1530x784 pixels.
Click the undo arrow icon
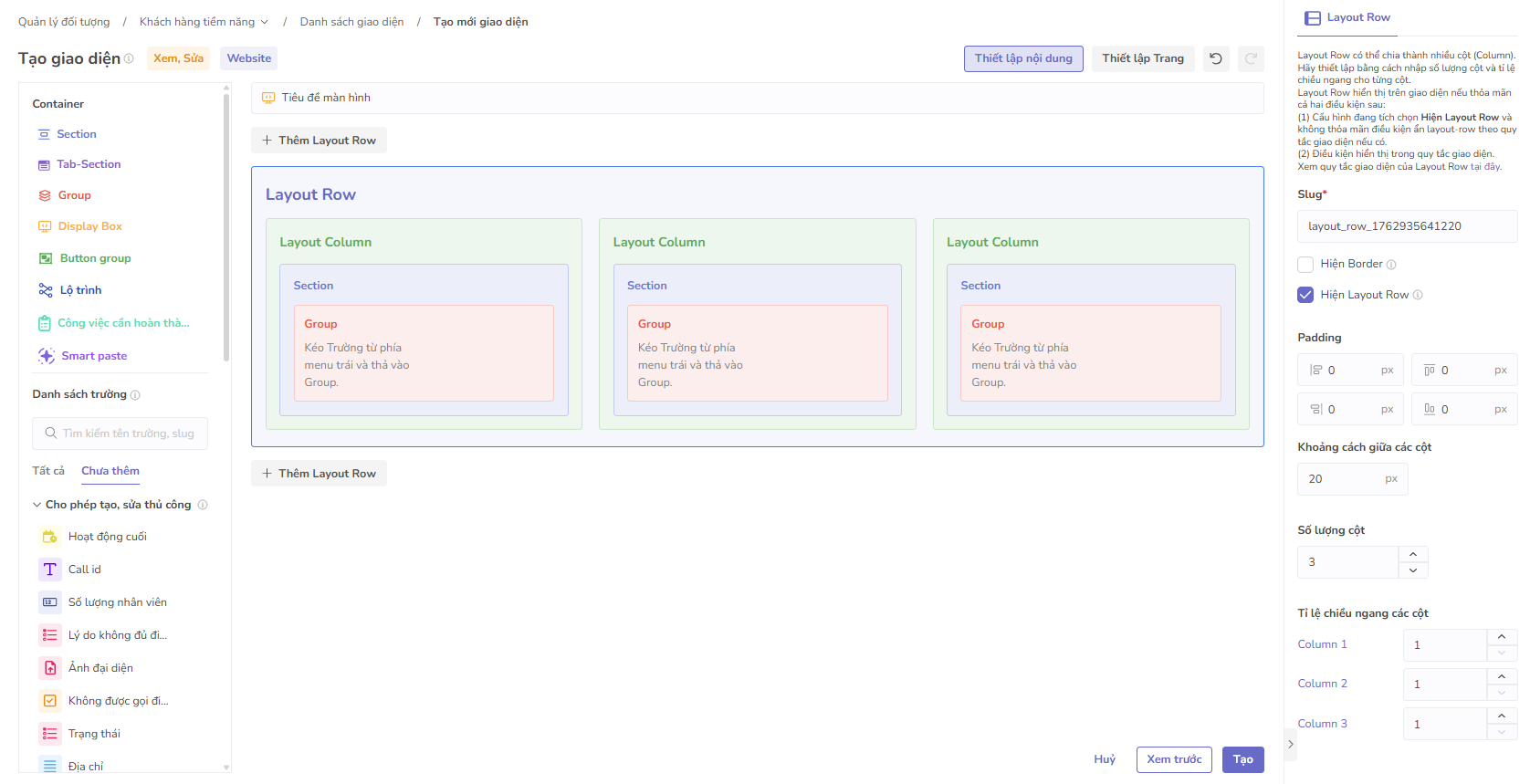(x=1216, y=58)
